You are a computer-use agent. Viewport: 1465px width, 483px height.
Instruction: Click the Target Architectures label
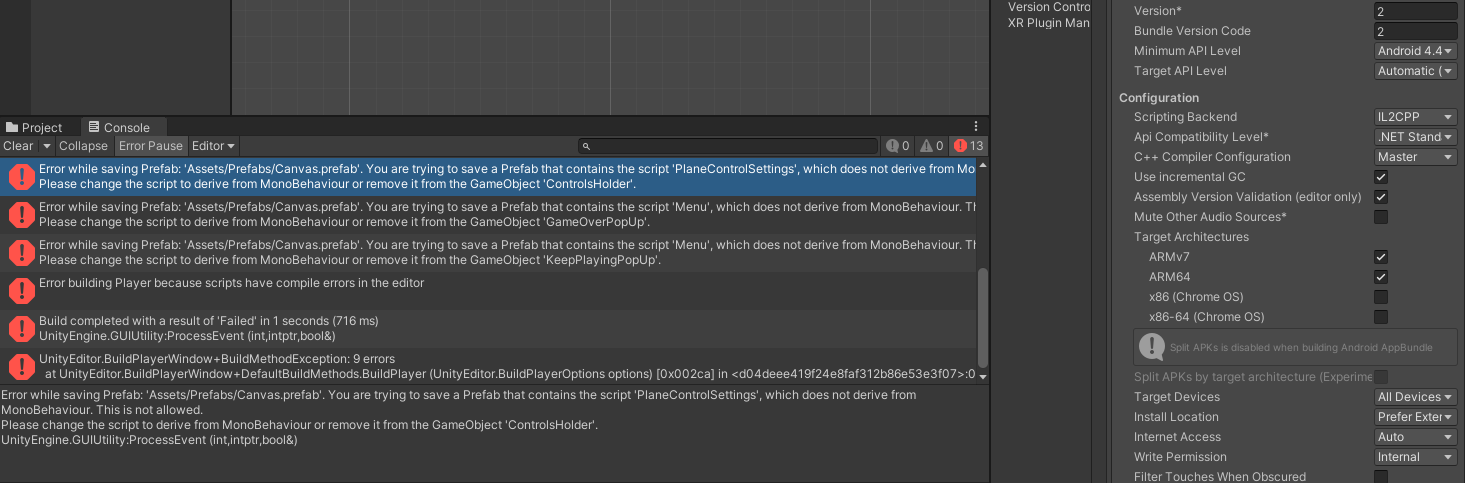[x=1191, y=237]
